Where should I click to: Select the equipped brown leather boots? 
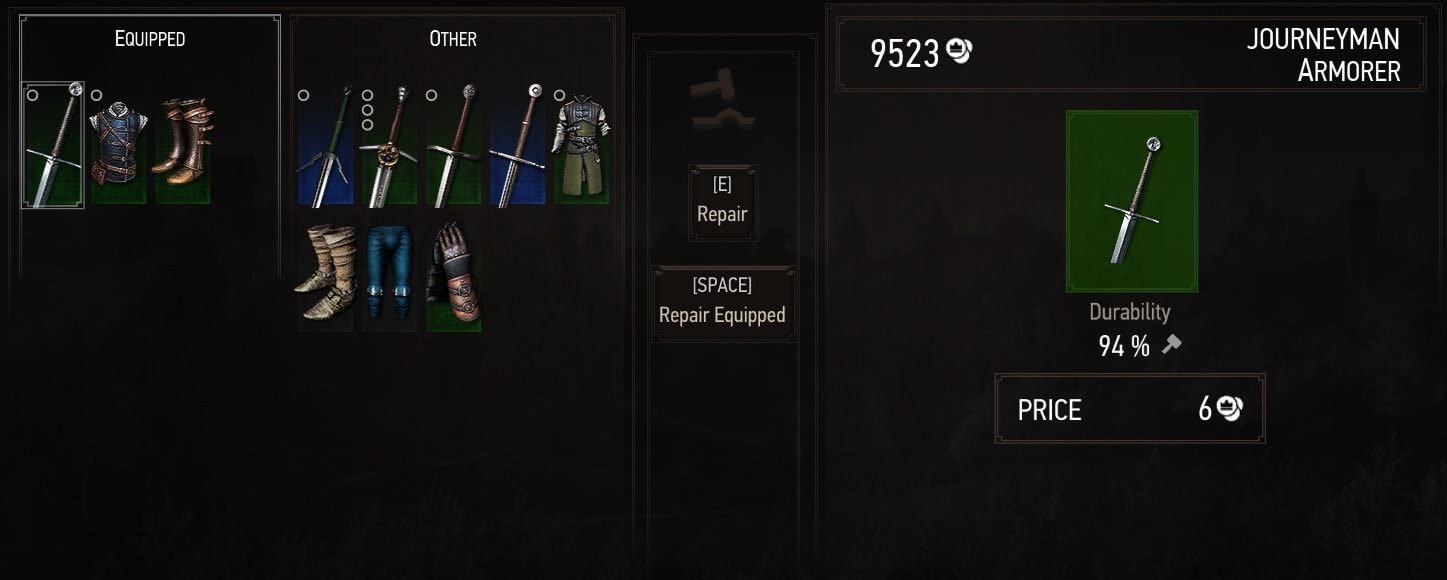[183, 146]
